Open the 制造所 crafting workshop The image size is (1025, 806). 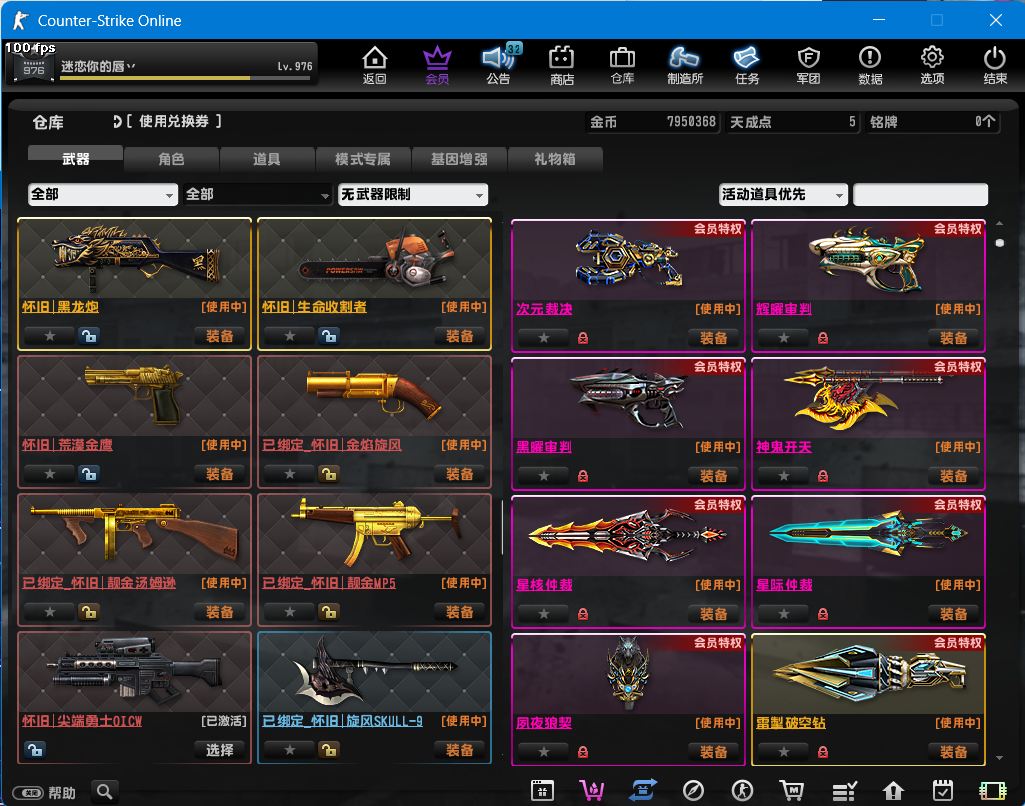click(x=684, y=65)
